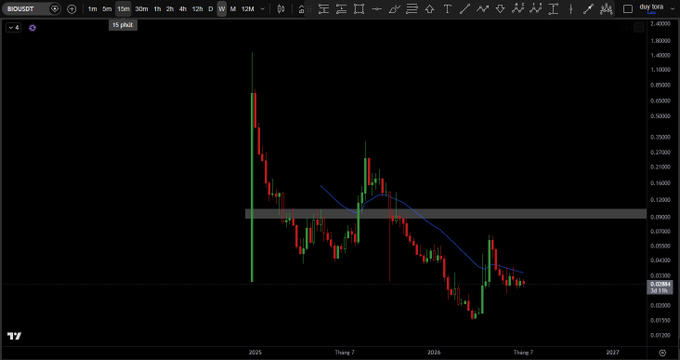
Task: Select the 12M timeframe
Action: (x=248, y=9)
